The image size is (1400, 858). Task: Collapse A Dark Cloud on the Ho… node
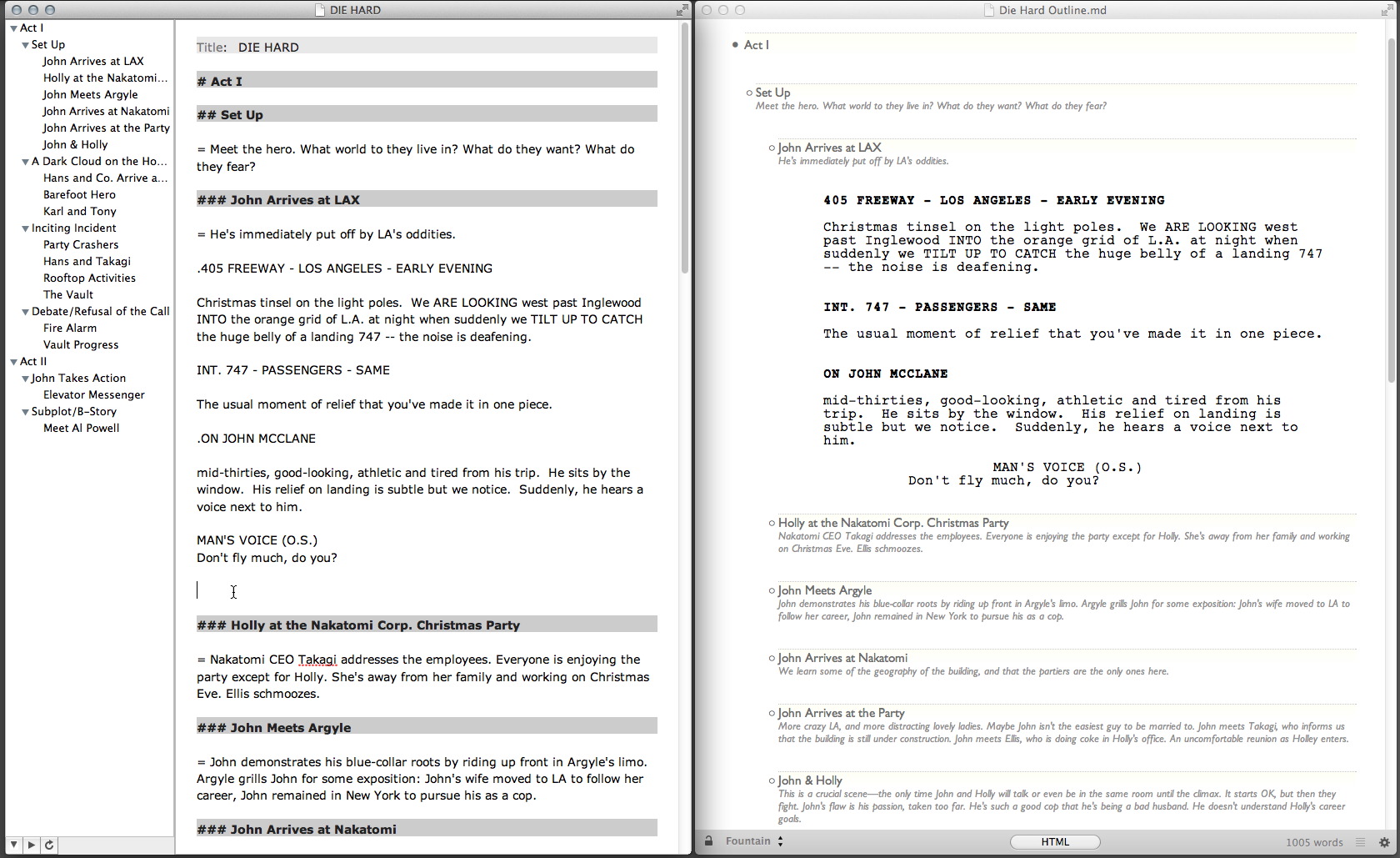click(25, 162)
